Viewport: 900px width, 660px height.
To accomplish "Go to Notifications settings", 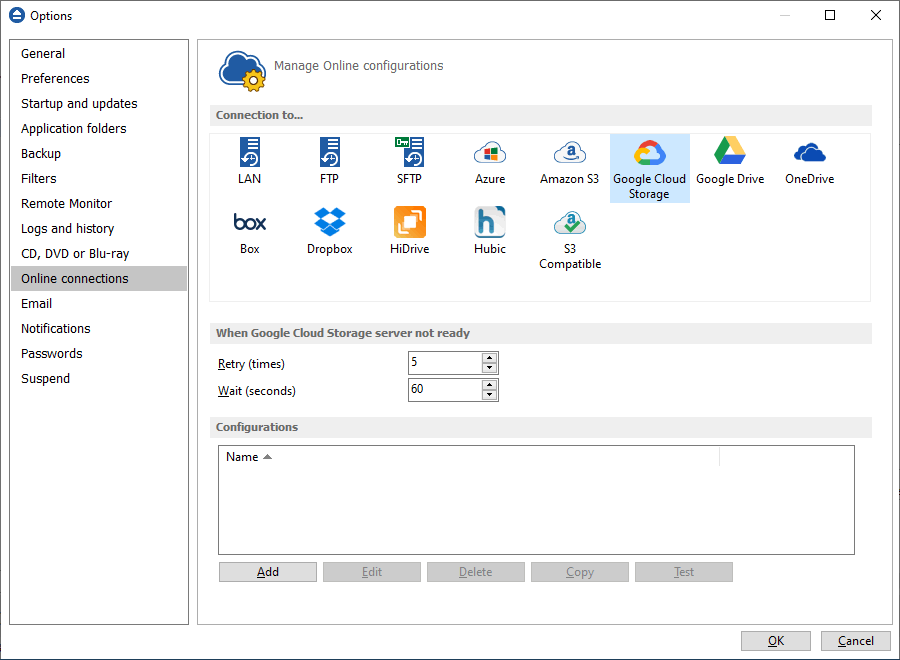I will (x=99, y=329).
